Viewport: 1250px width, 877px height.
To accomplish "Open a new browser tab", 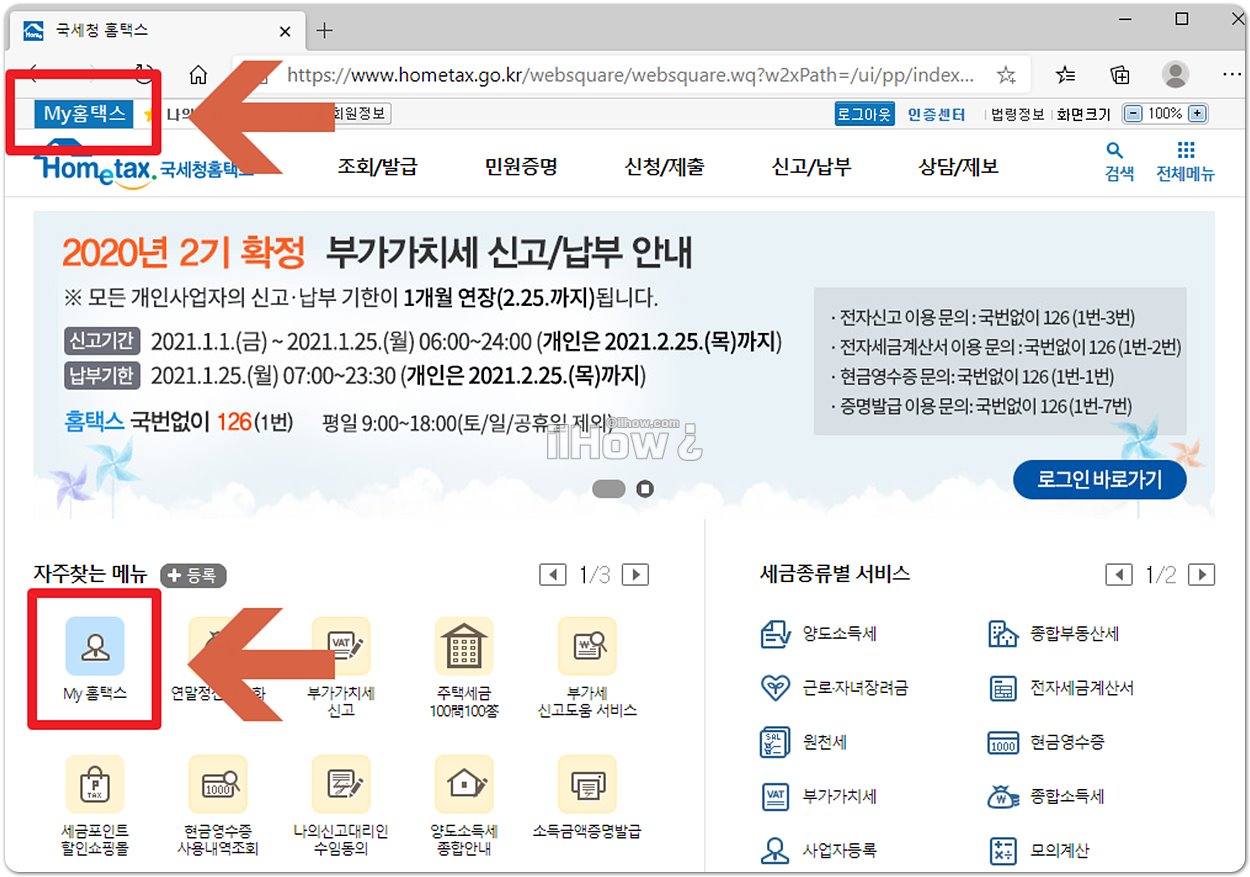I will [324, 30].
